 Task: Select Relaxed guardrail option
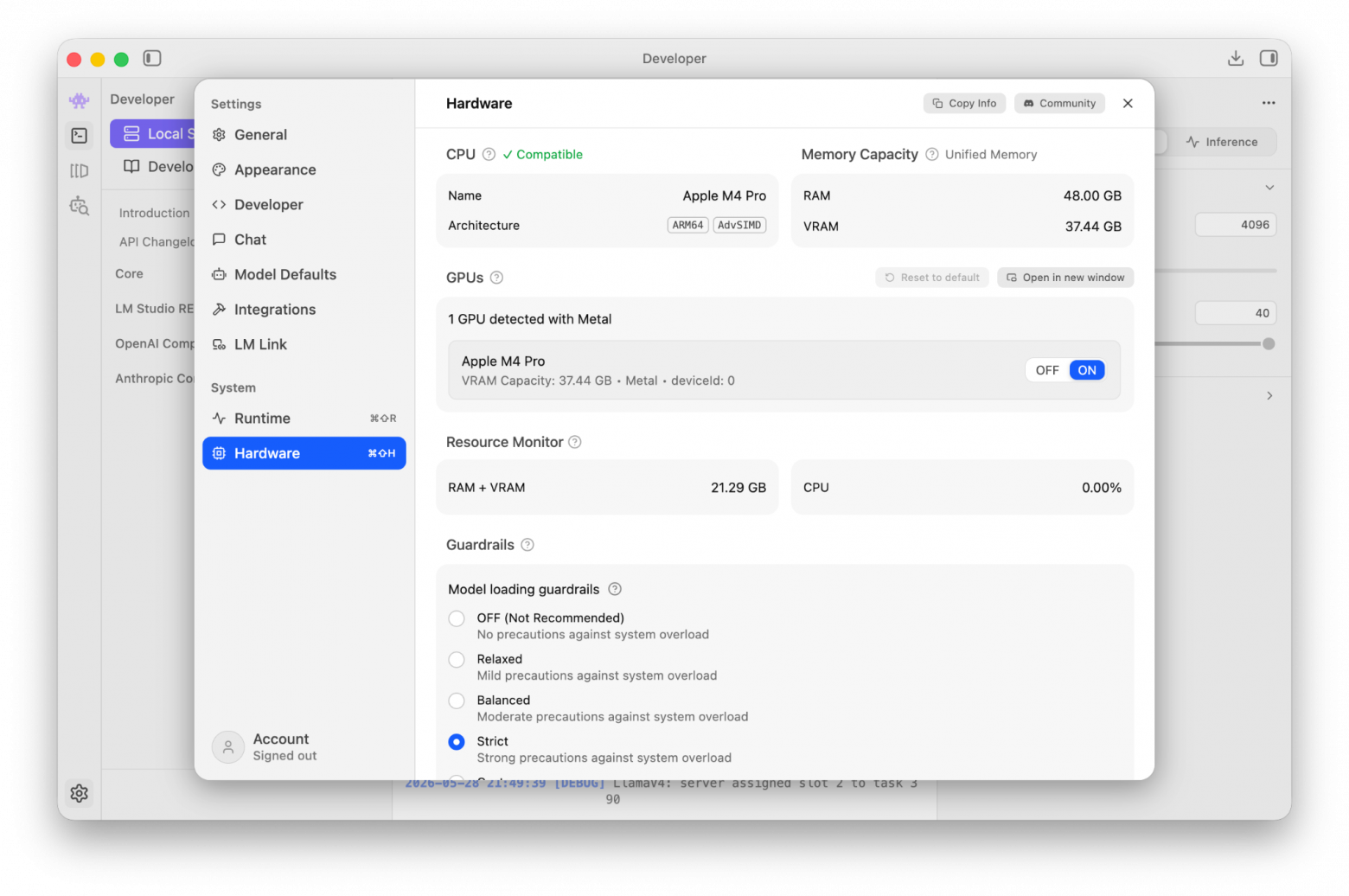(457, 660)
